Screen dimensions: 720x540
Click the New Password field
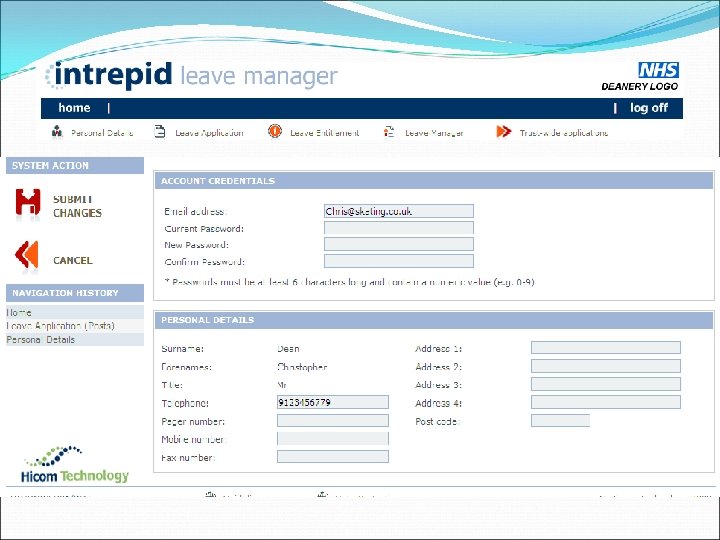[x=399, y=244]
